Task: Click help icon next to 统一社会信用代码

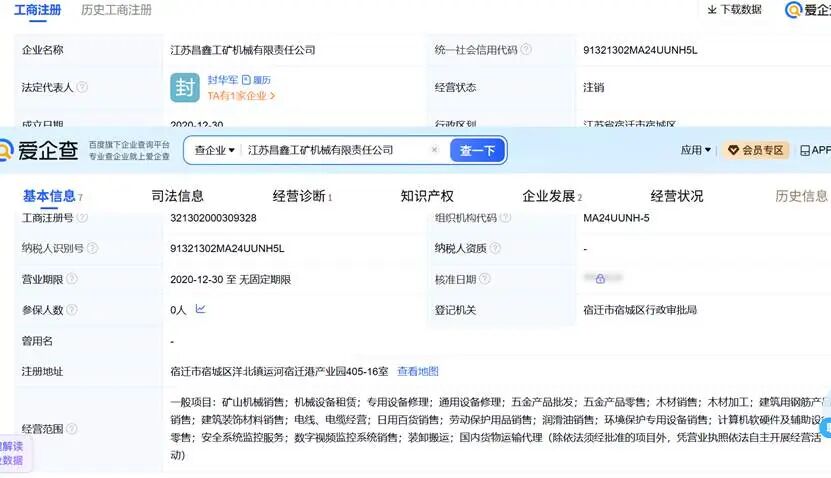Action: (526, 49)
